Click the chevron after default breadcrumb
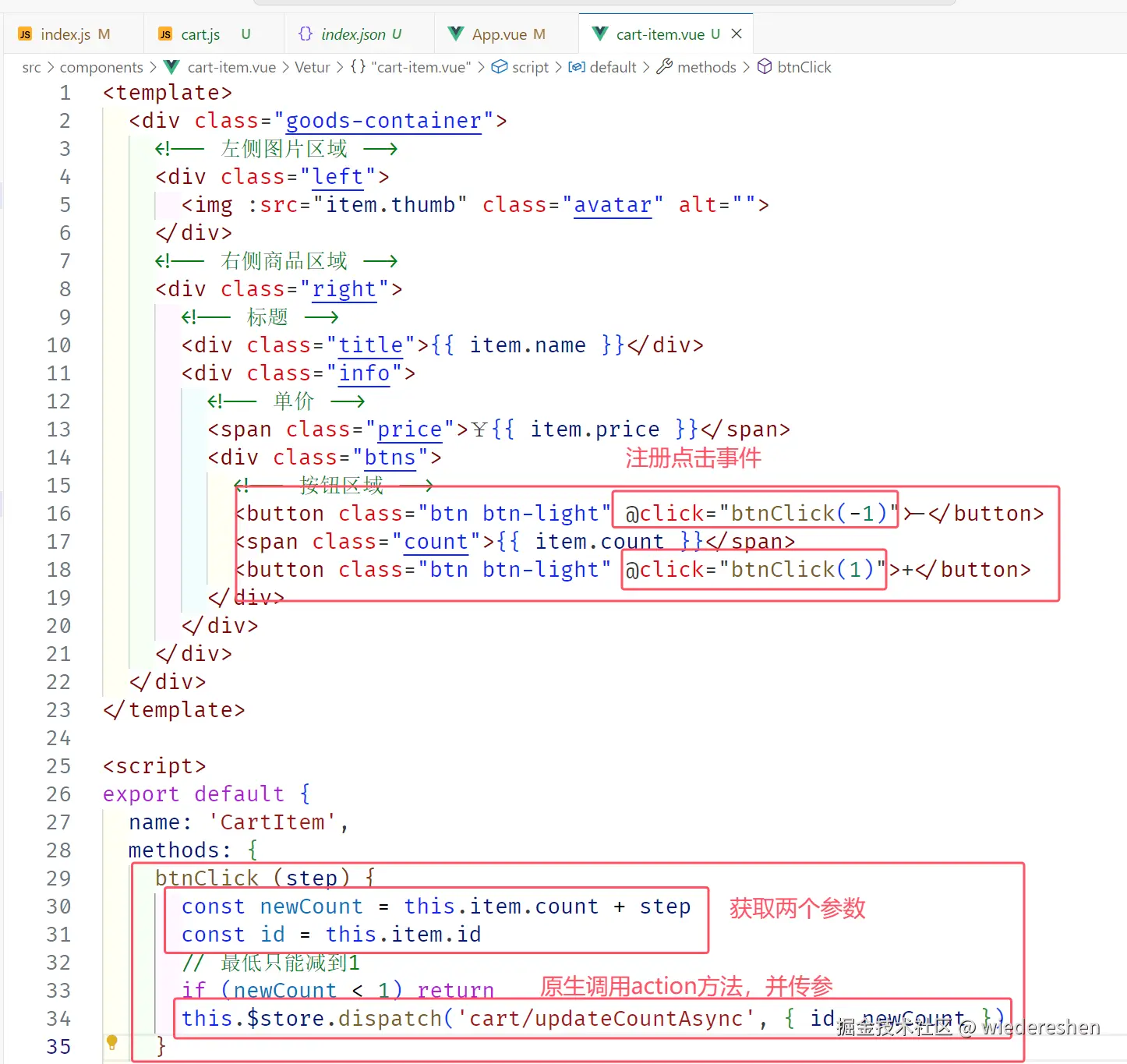1127x1064 pixels. click(645, 67)
